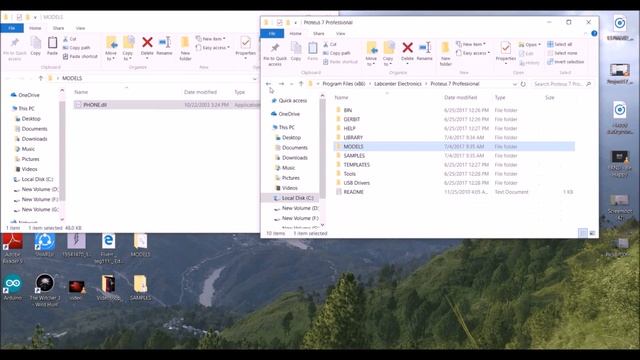Expand address bar history dropdown in Proteus window
Screen dimensions: 640x360
pyautogui.click(x=514, y=84)
